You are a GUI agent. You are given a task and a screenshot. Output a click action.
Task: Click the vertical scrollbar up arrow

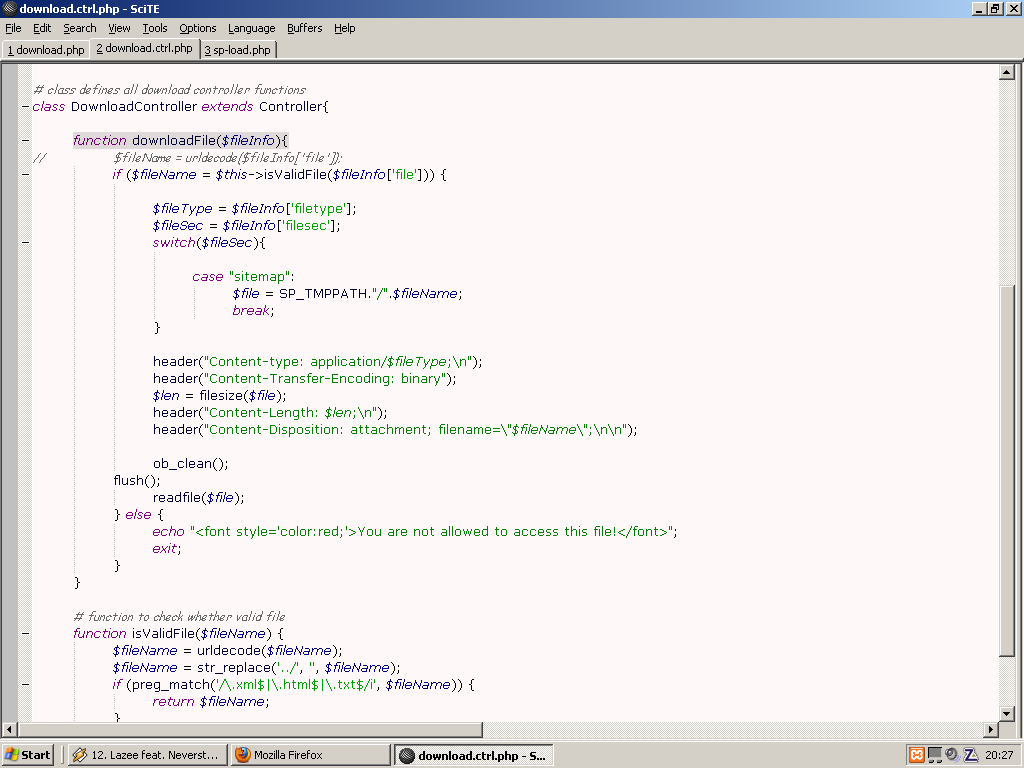click(1006, 72)
